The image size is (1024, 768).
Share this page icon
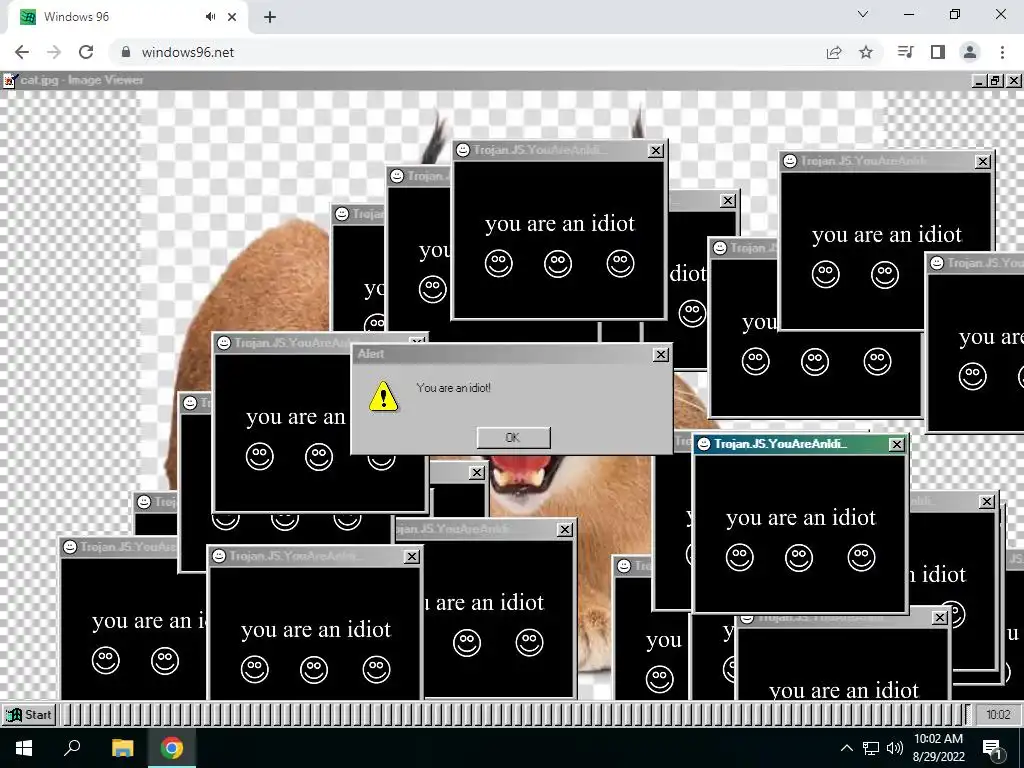coord(834,52)
